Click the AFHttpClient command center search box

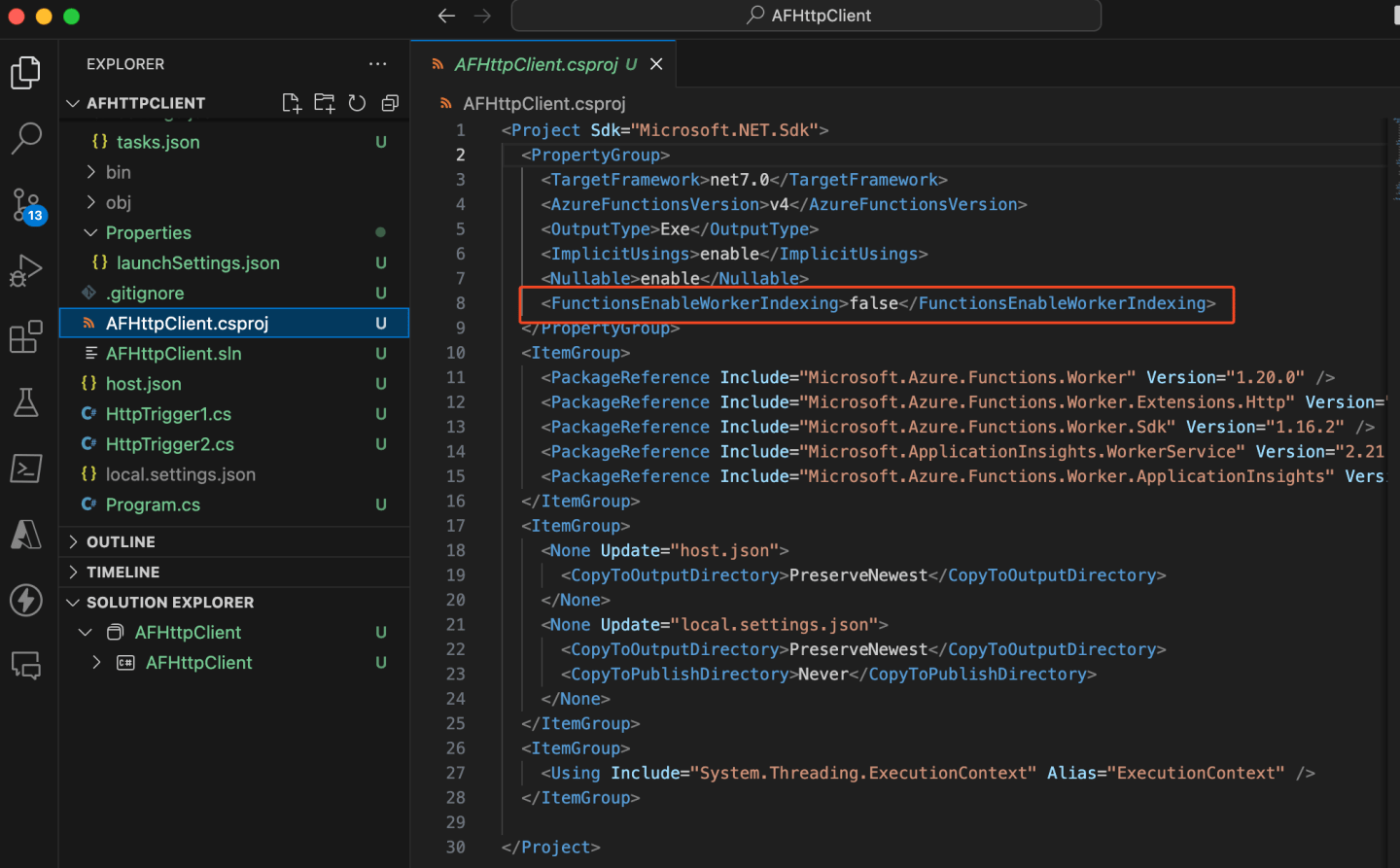pyautogui.click(x=806, y=16)
